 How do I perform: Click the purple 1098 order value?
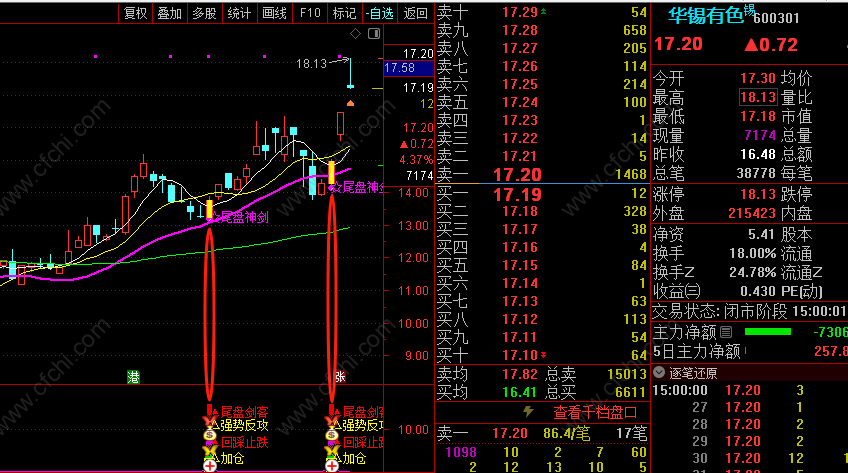tap(461, 452)
